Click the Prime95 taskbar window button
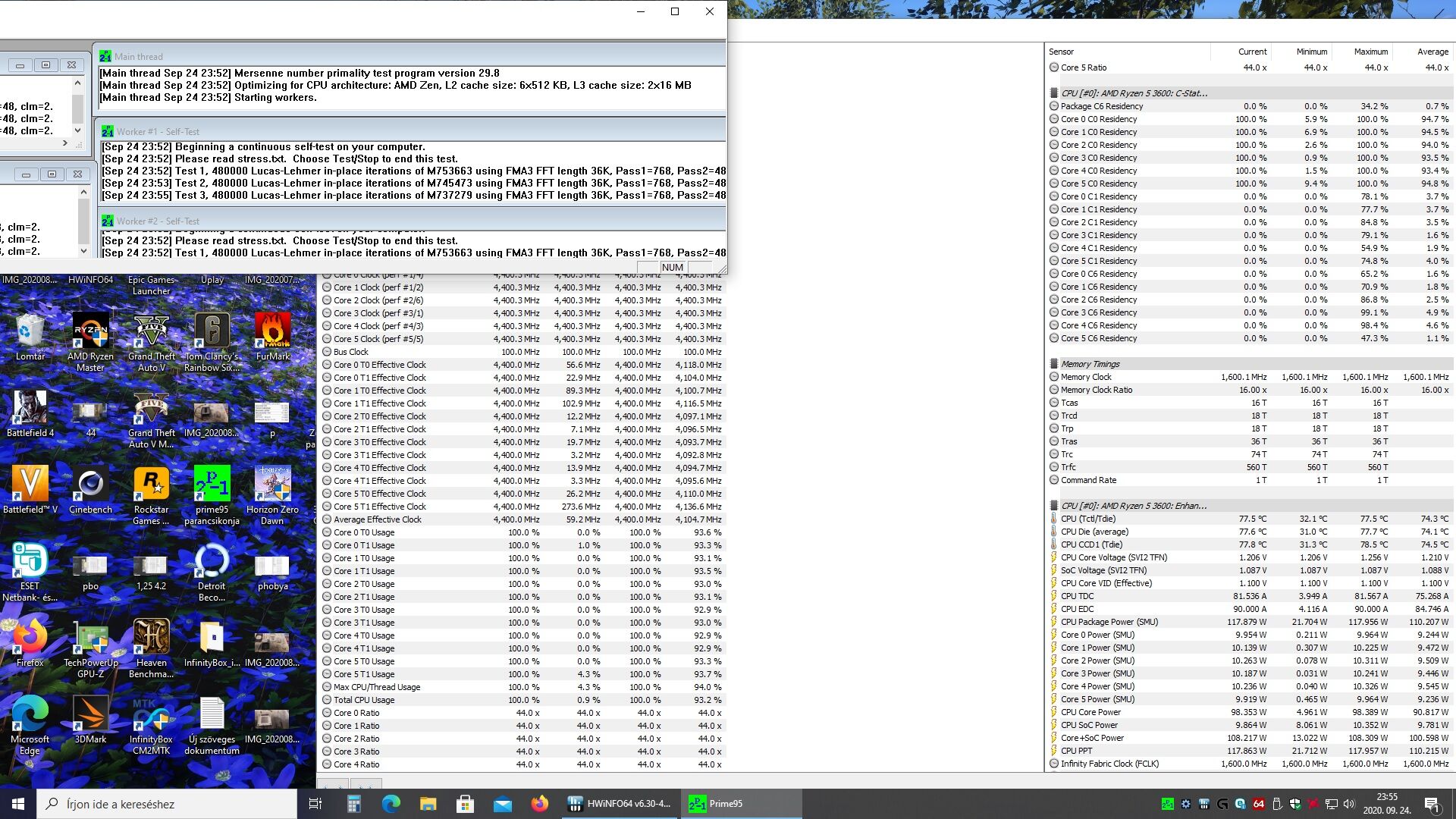The image size is (1456, 819). pos(741,804)
